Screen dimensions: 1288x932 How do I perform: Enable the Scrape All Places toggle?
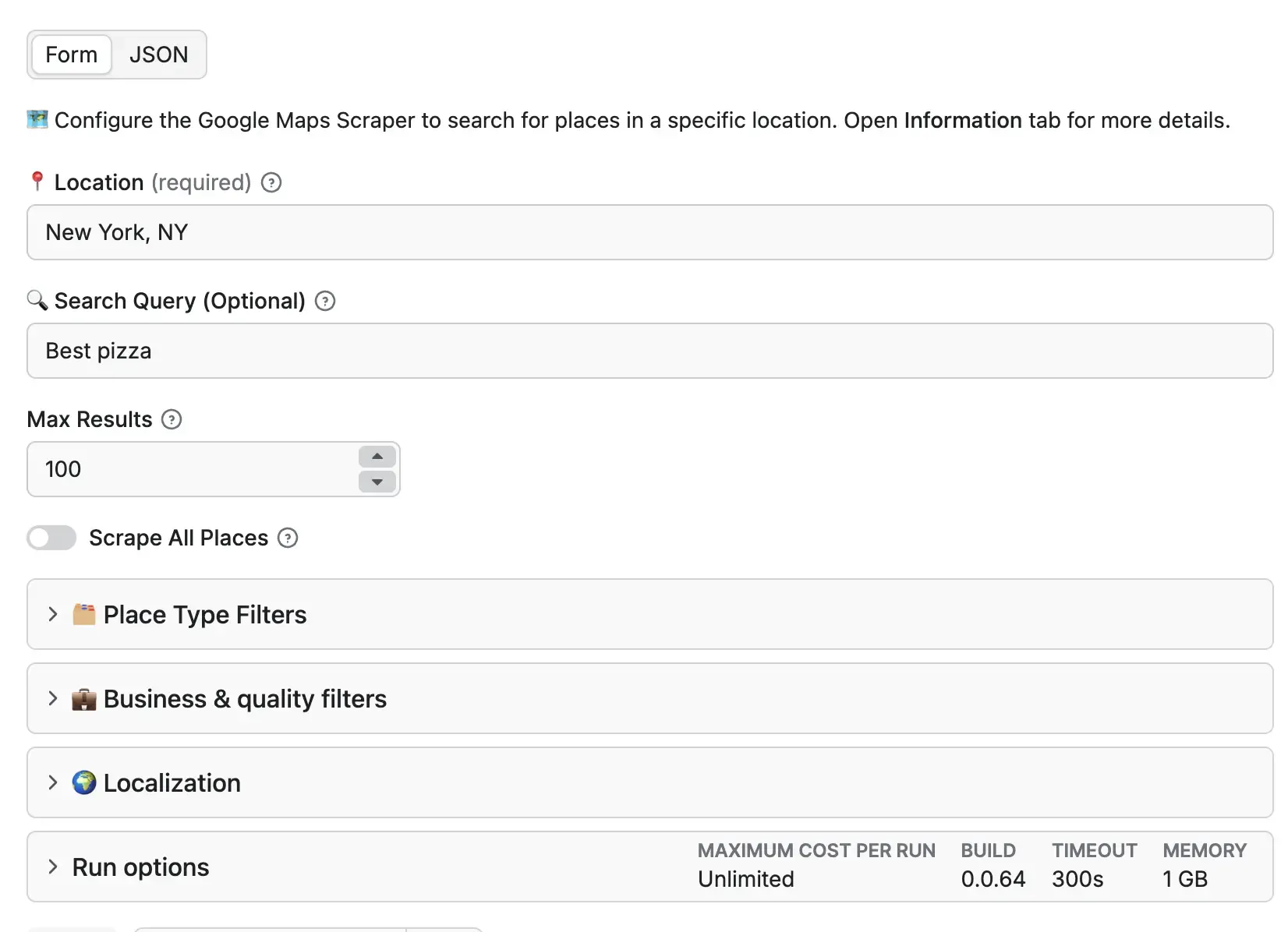click(51, 538)
